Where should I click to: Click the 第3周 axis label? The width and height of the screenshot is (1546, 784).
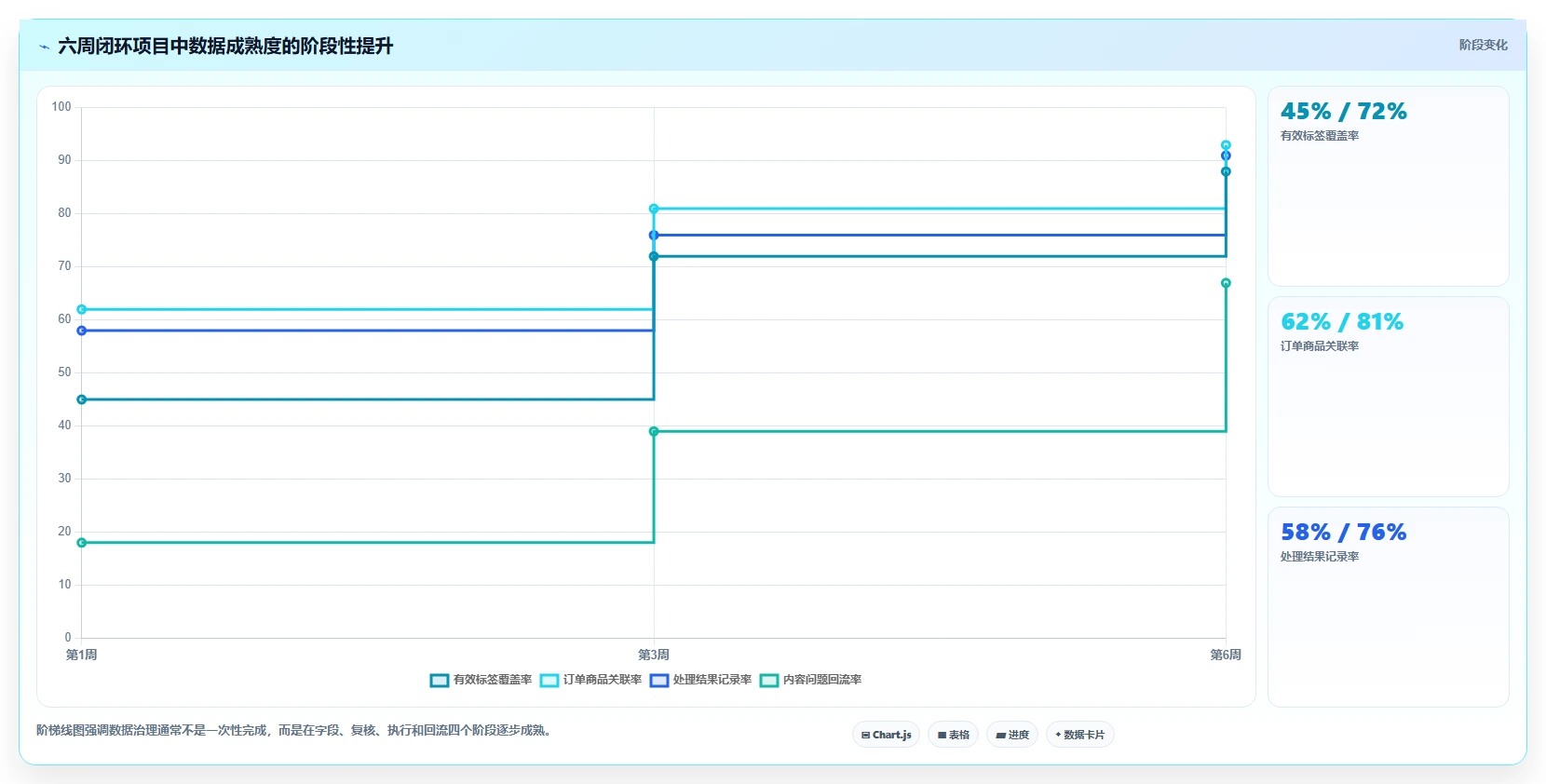[x=654, y=655]
